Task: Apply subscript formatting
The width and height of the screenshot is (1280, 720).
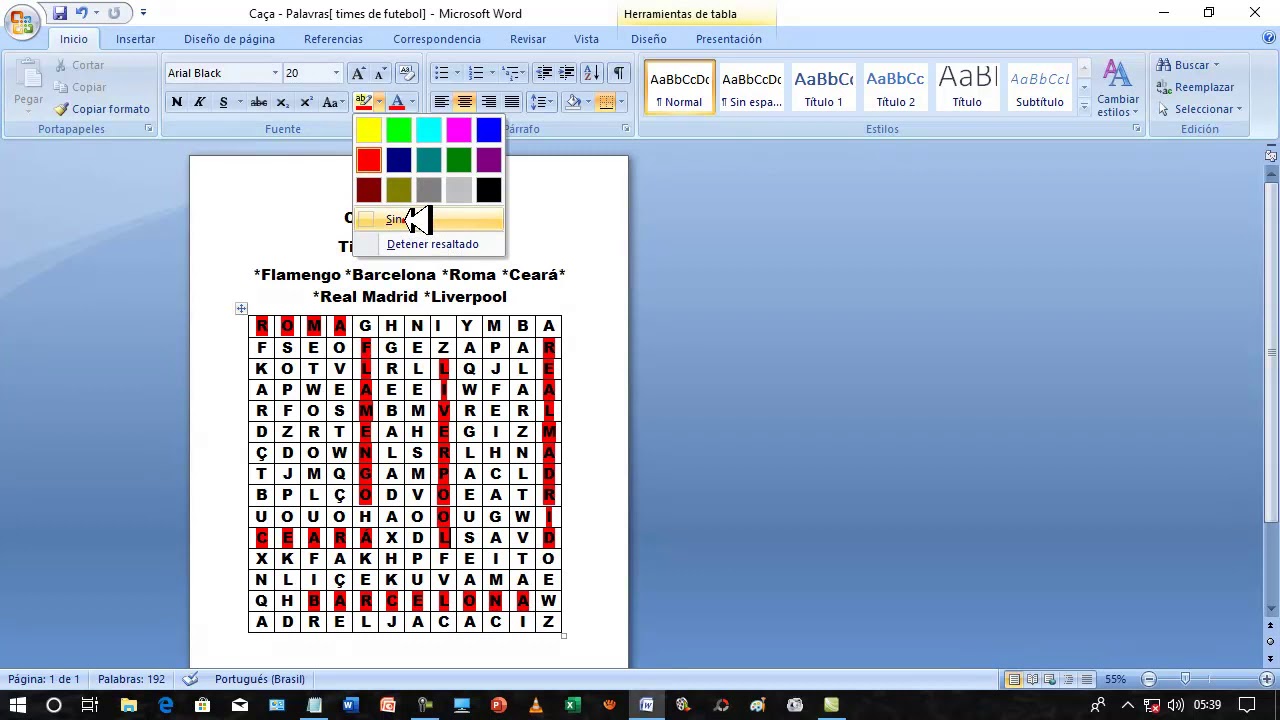Action: 283,102
